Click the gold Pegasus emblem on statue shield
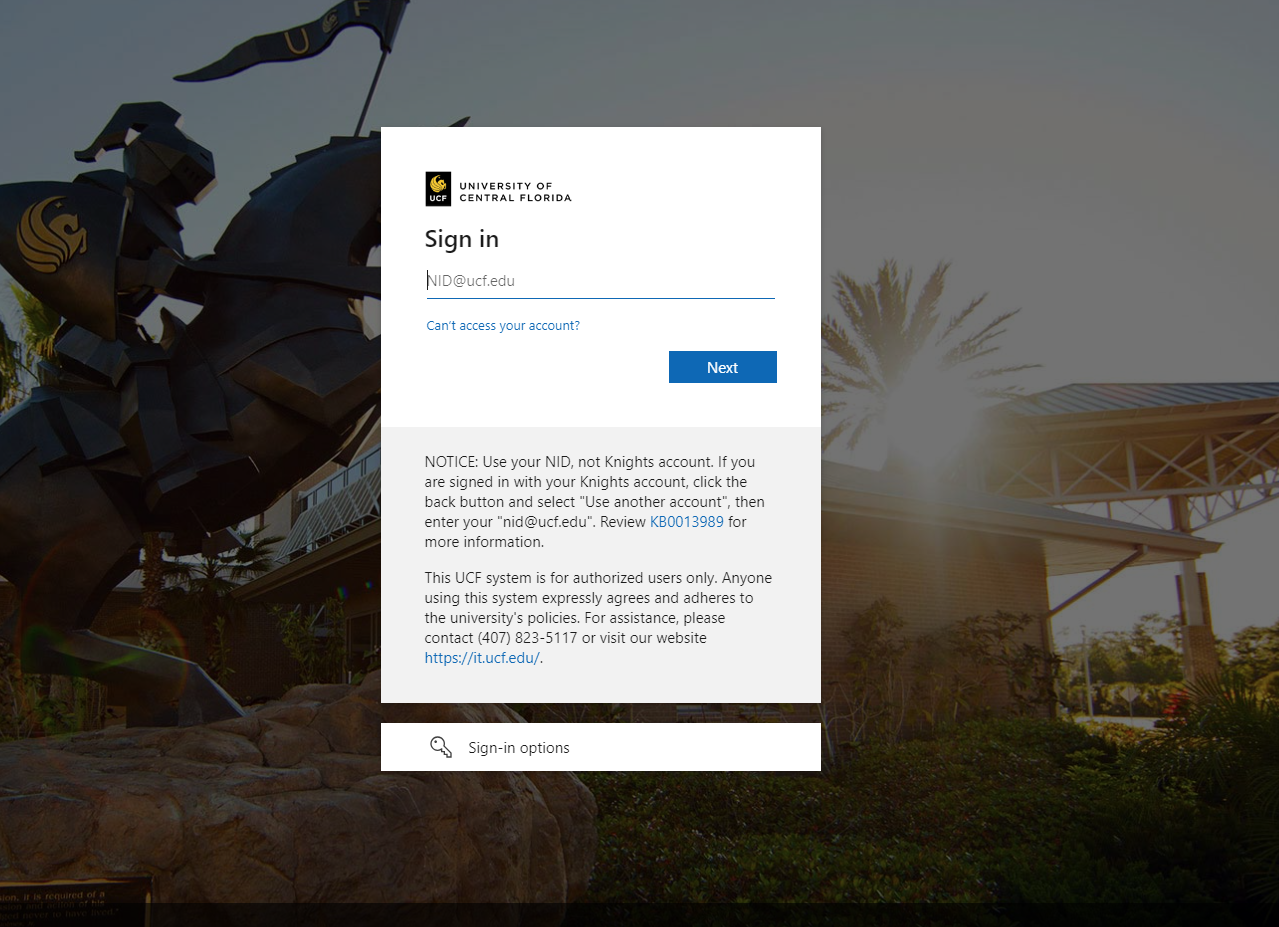Image resolution: width=1279 pixels, height=927 pixels. pyautogui.click(x=52, y=234)
